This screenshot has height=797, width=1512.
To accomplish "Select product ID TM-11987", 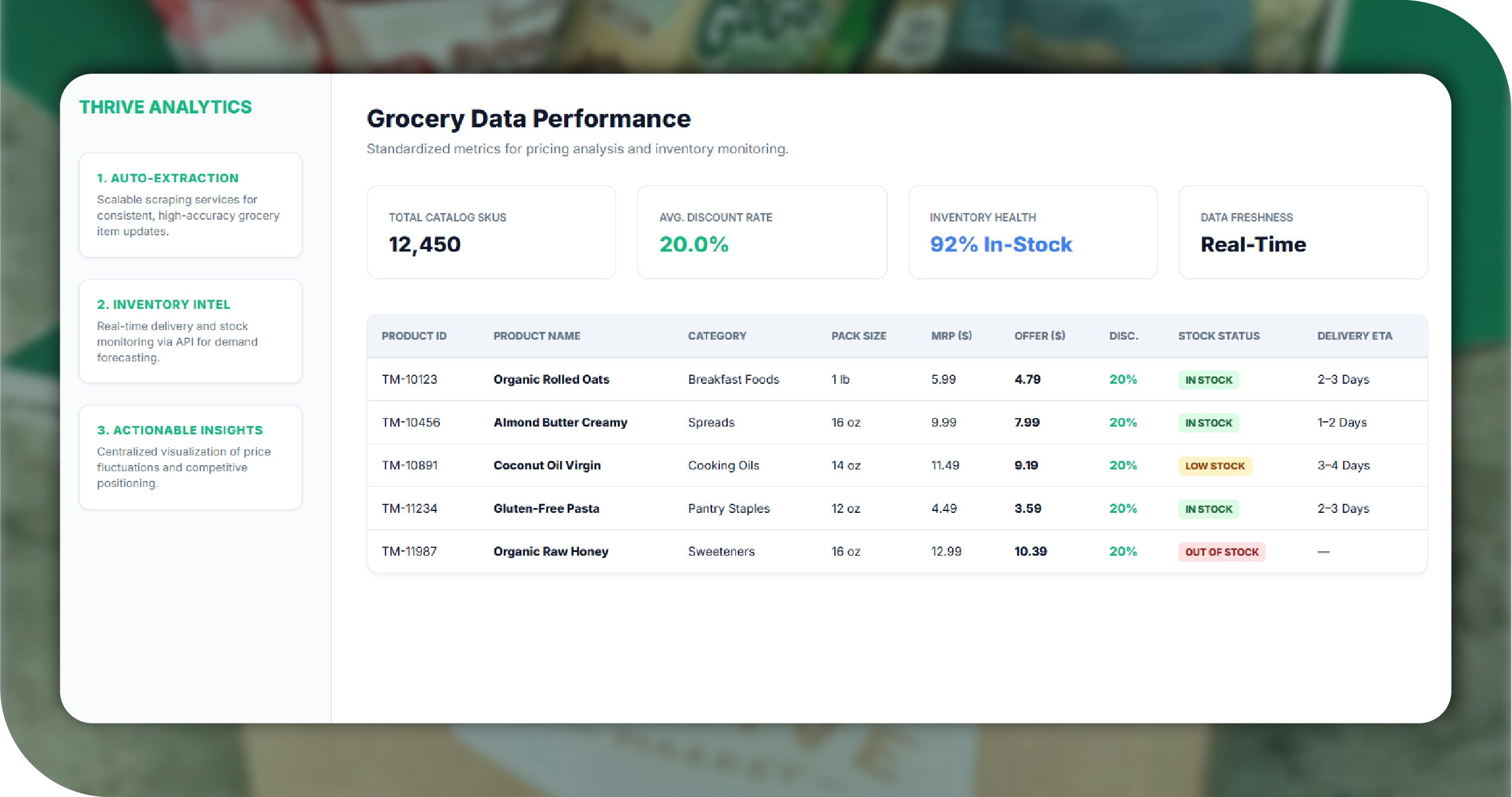I will pos(409,551).
